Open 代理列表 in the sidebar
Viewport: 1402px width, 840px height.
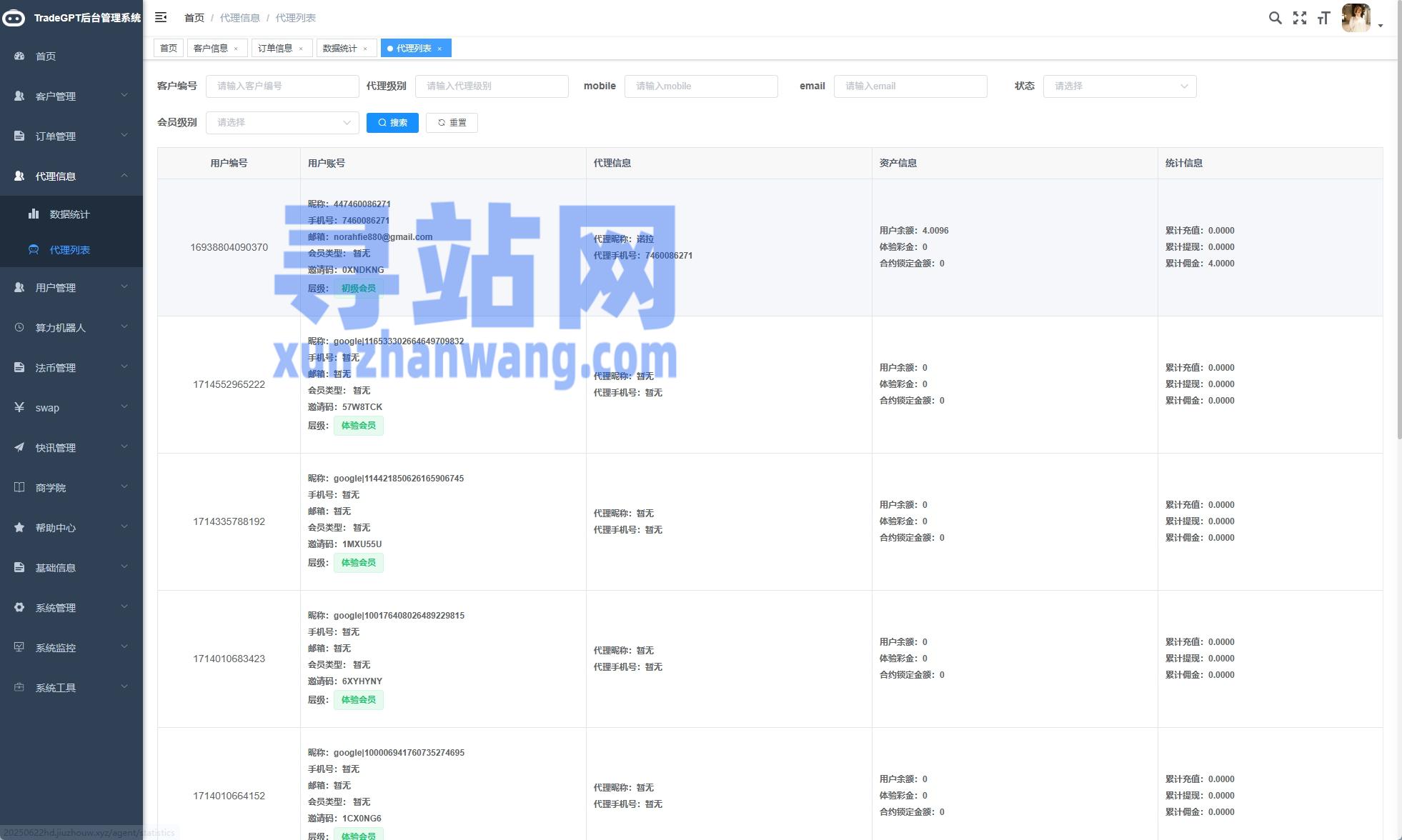tap(71, 249)
